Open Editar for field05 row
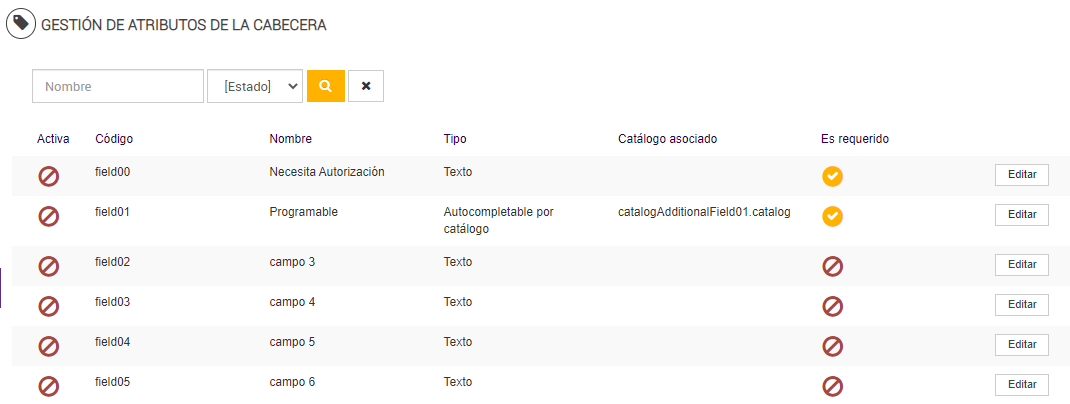This screenshot has height=404, width=1070. click(x=1021, y=384)
